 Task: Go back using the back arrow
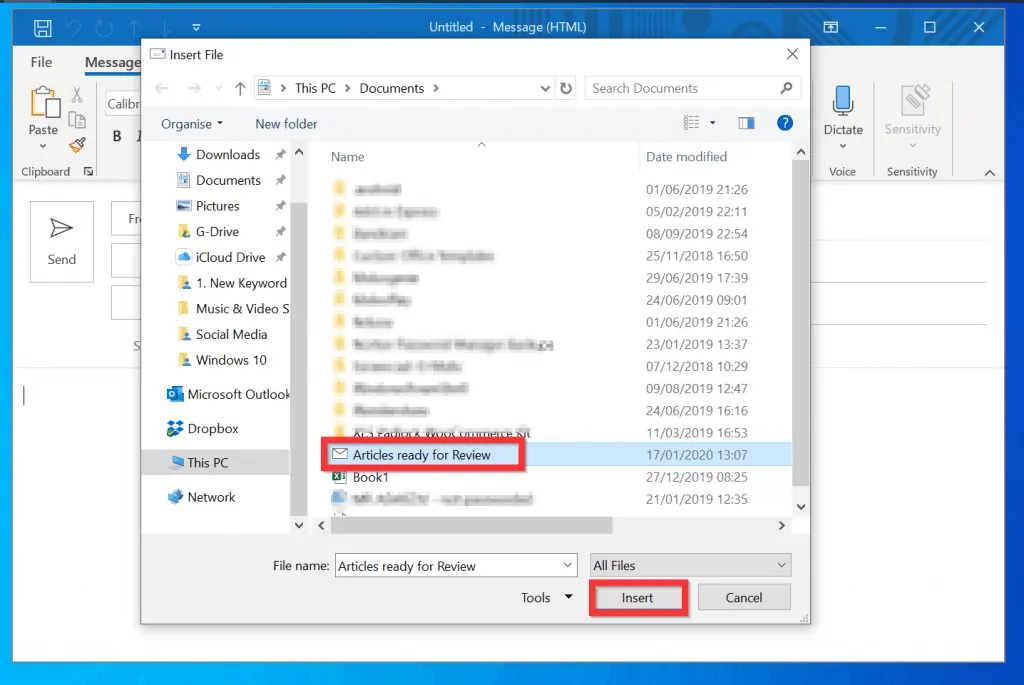pos(162,88)
